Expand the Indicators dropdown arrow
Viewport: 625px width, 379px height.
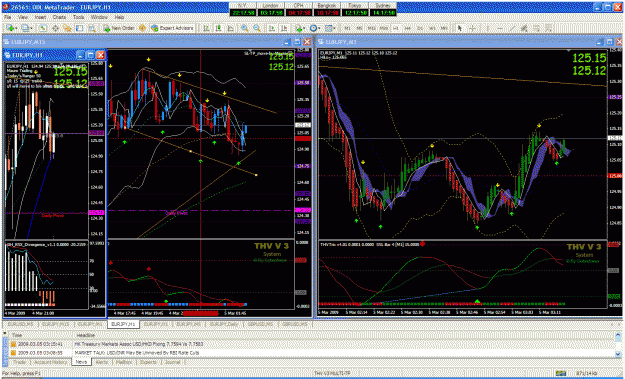tap(304, 28)
